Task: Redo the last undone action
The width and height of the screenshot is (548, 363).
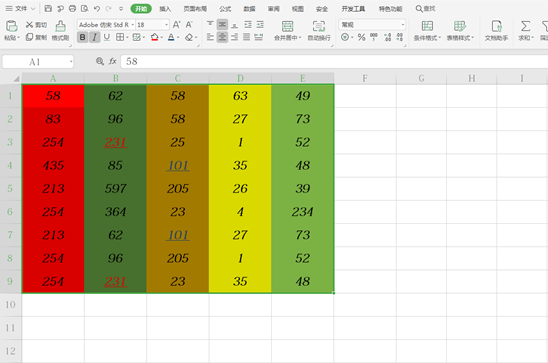Action: [x=108, y=9]
